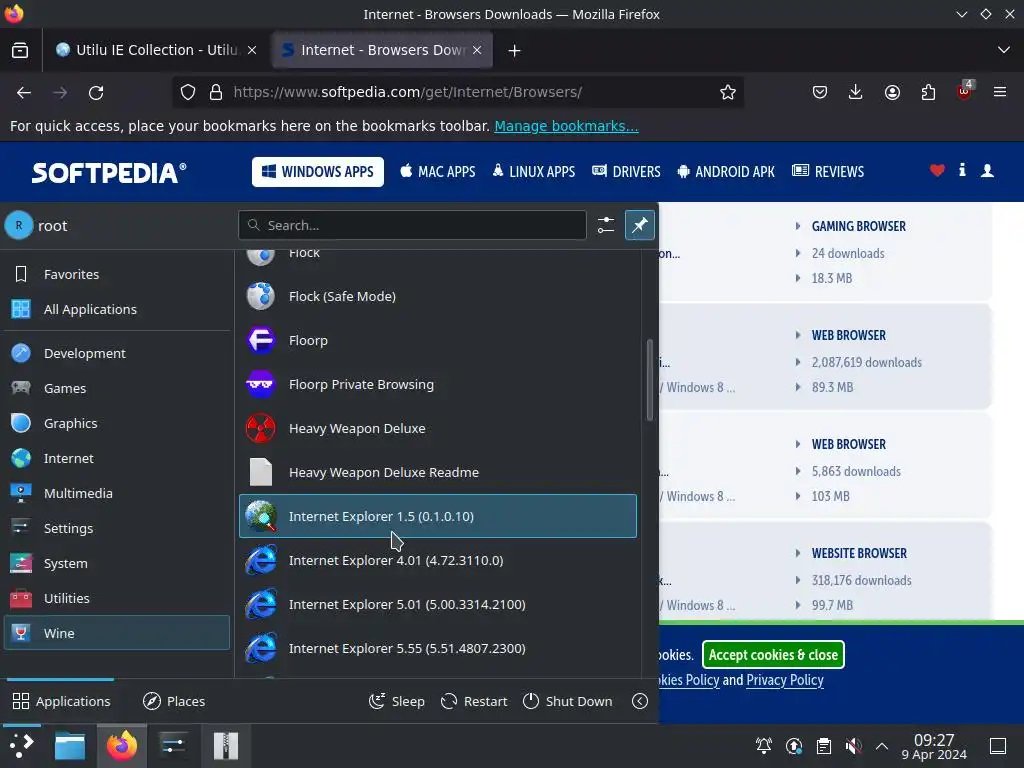Expand the list all tabs chevron
This screenshot has height=768, width=1024.
pos(1004,50)
